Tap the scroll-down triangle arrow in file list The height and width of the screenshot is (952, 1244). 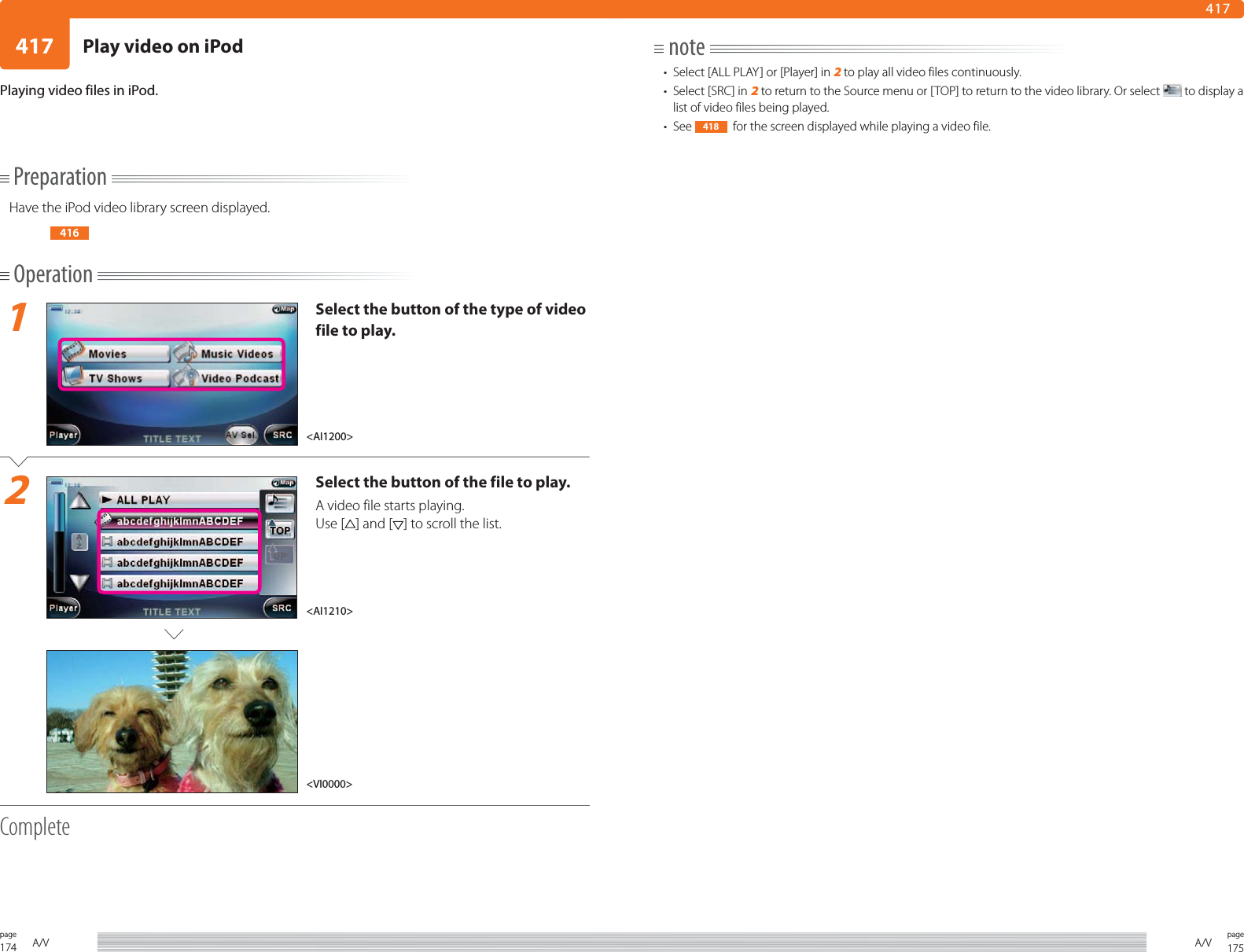79,583
